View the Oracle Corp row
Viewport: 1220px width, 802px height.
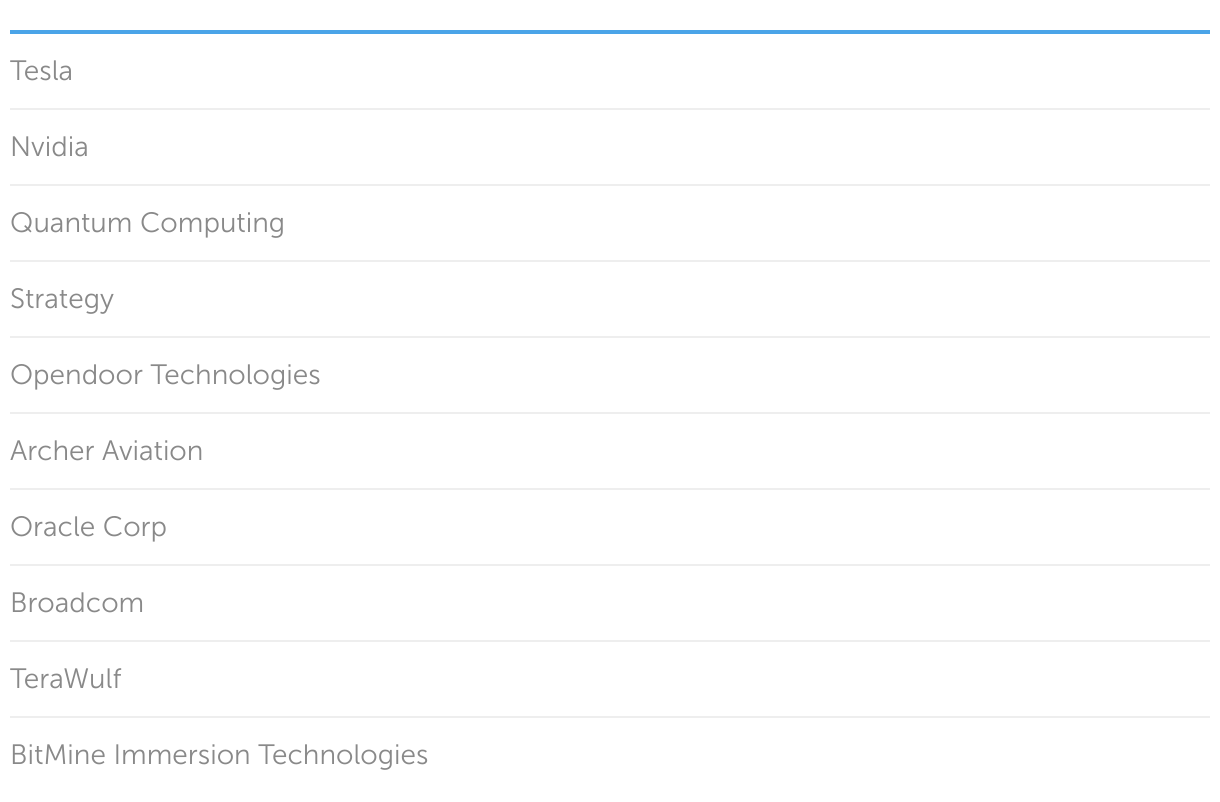[88, 527]
